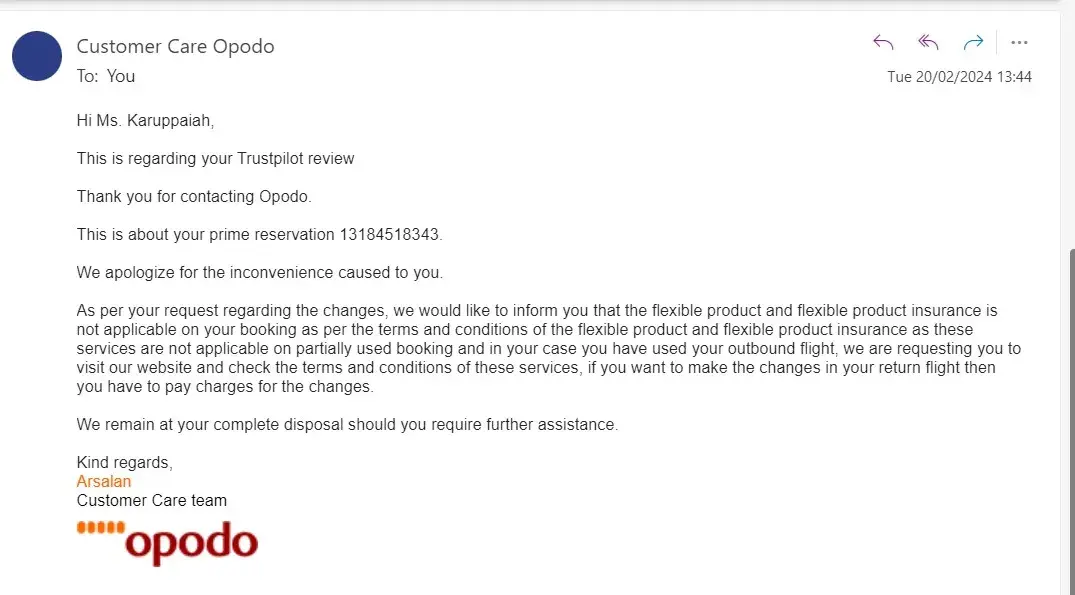
Task: Click the reservation number 13184518343
Action: pos(389,234)
